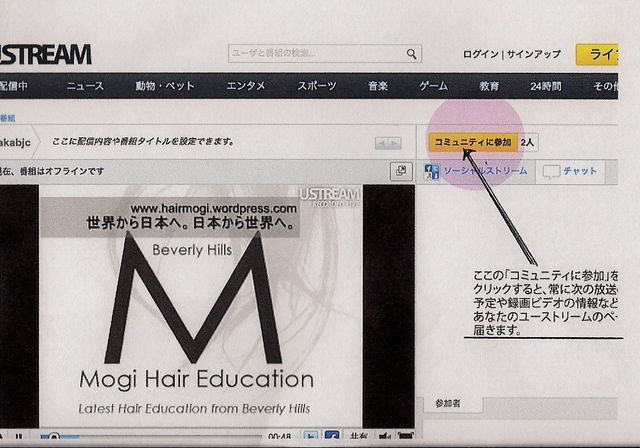The width and height of the screenshot is (640, 448).
Task: Click the コミュニティに参加 button
Action: click(473, 143)
